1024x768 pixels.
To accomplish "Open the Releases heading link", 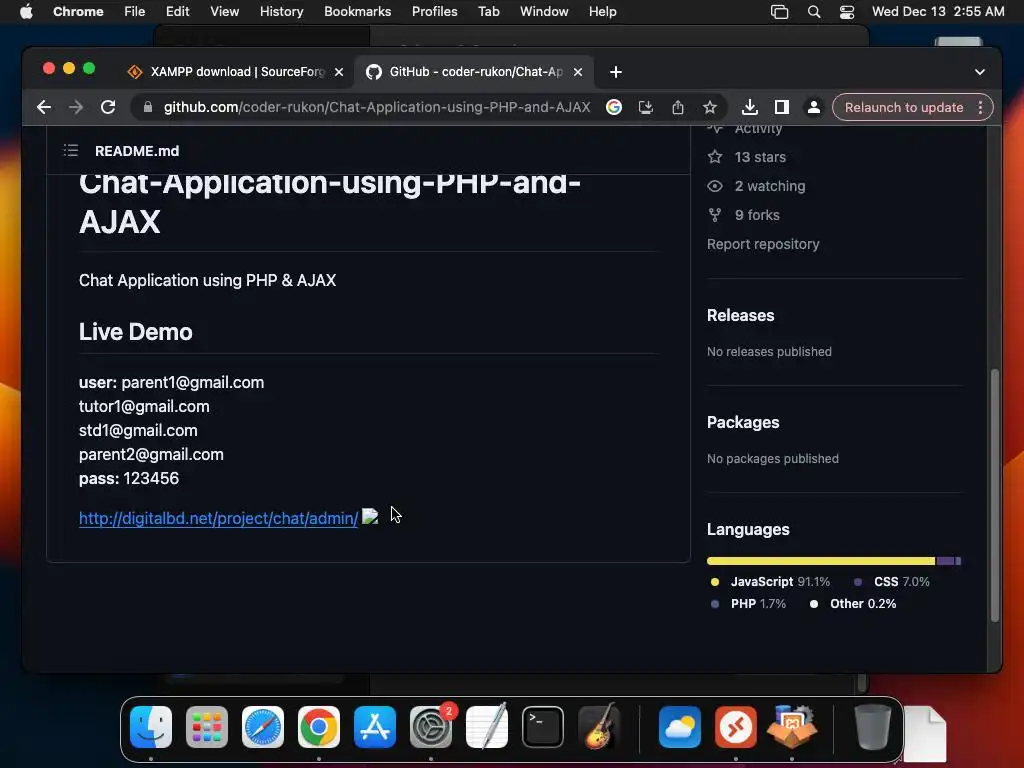I will click(741, 315).
